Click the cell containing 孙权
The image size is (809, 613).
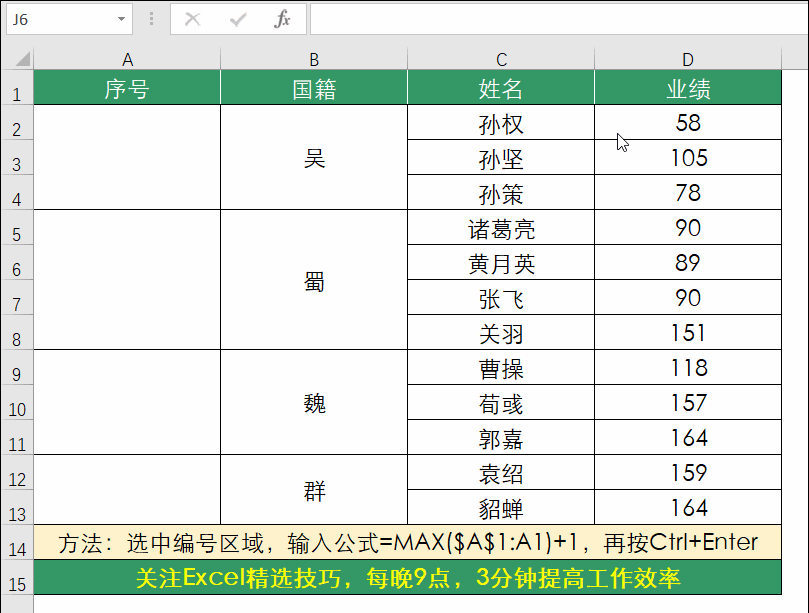click(x=501, y=122)
